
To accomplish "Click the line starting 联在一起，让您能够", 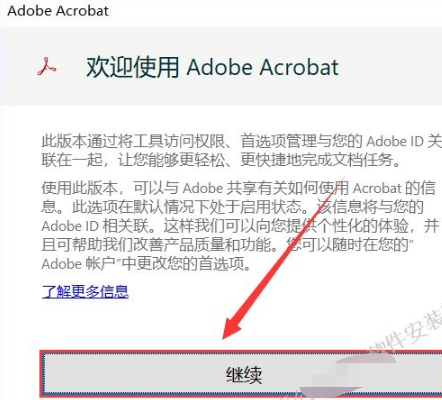I will pyautogui.click(x=221, y=160).
